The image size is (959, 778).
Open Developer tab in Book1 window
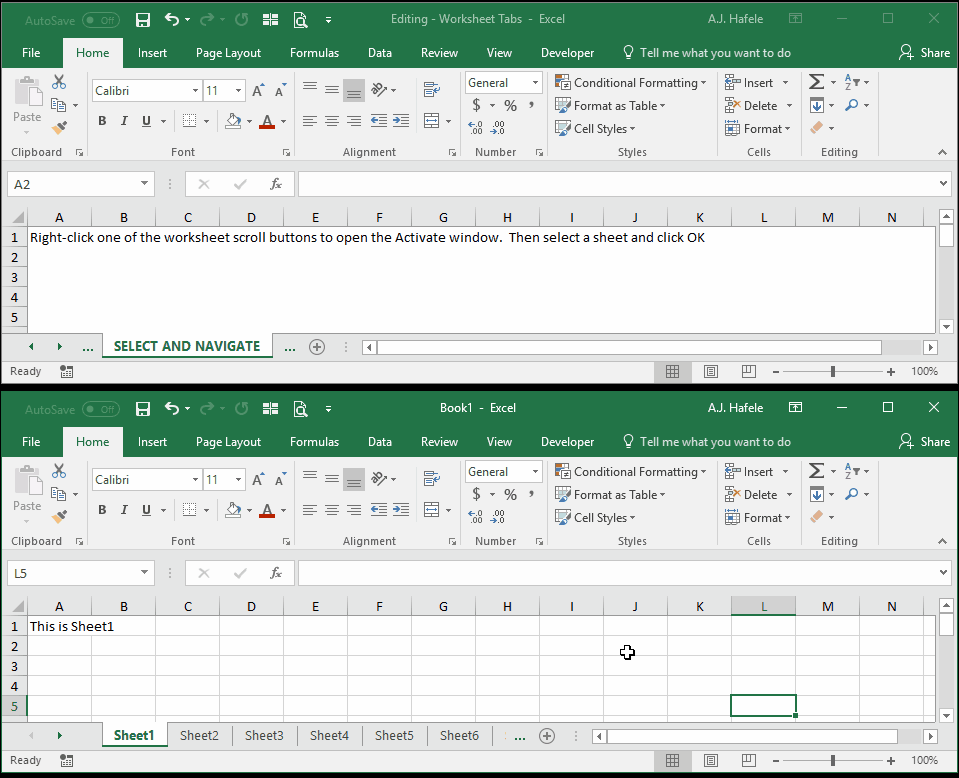click(567, 442)
